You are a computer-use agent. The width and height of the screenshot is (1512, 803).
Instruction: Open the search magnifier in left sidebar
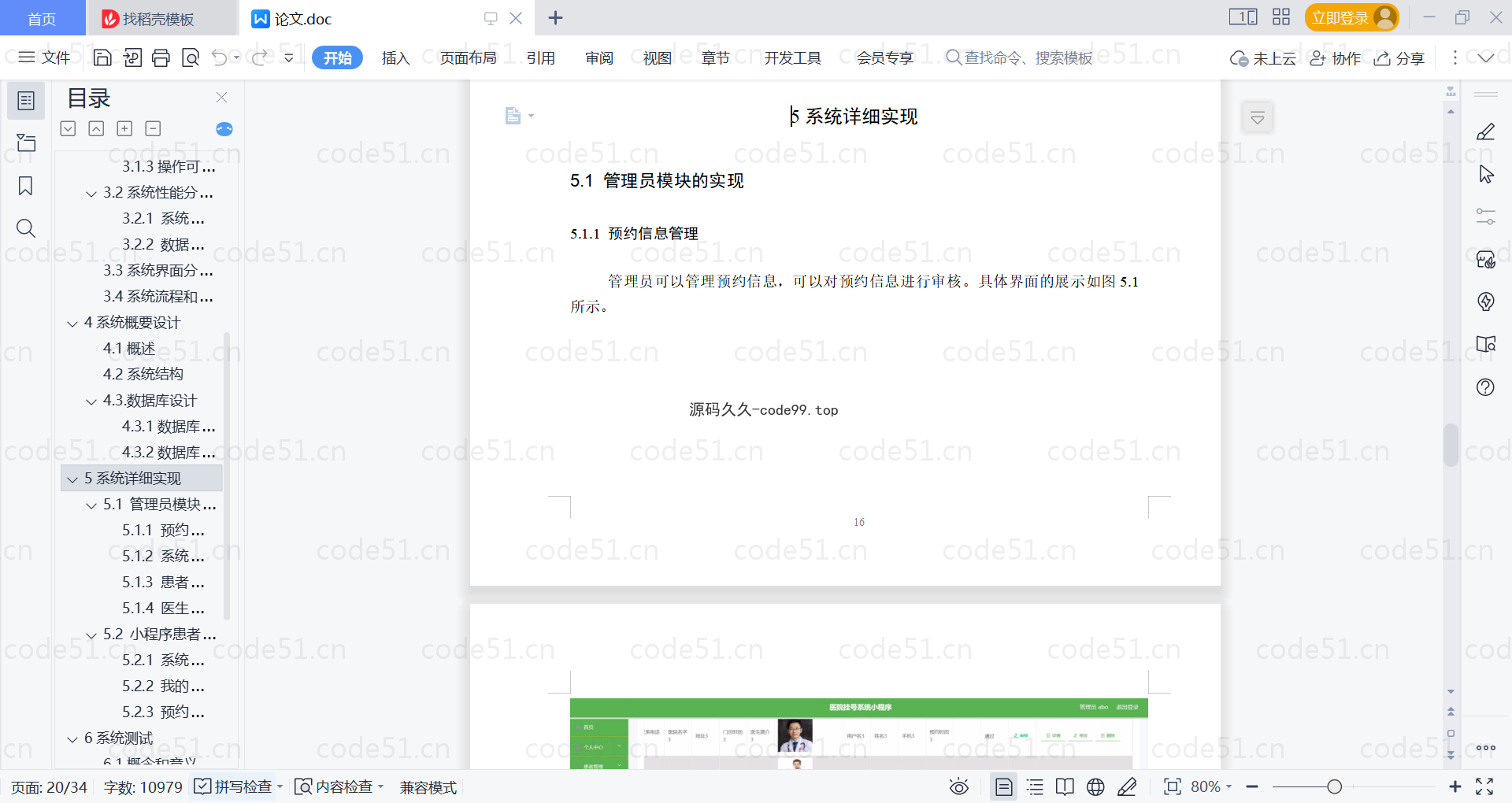pos(26,228)
